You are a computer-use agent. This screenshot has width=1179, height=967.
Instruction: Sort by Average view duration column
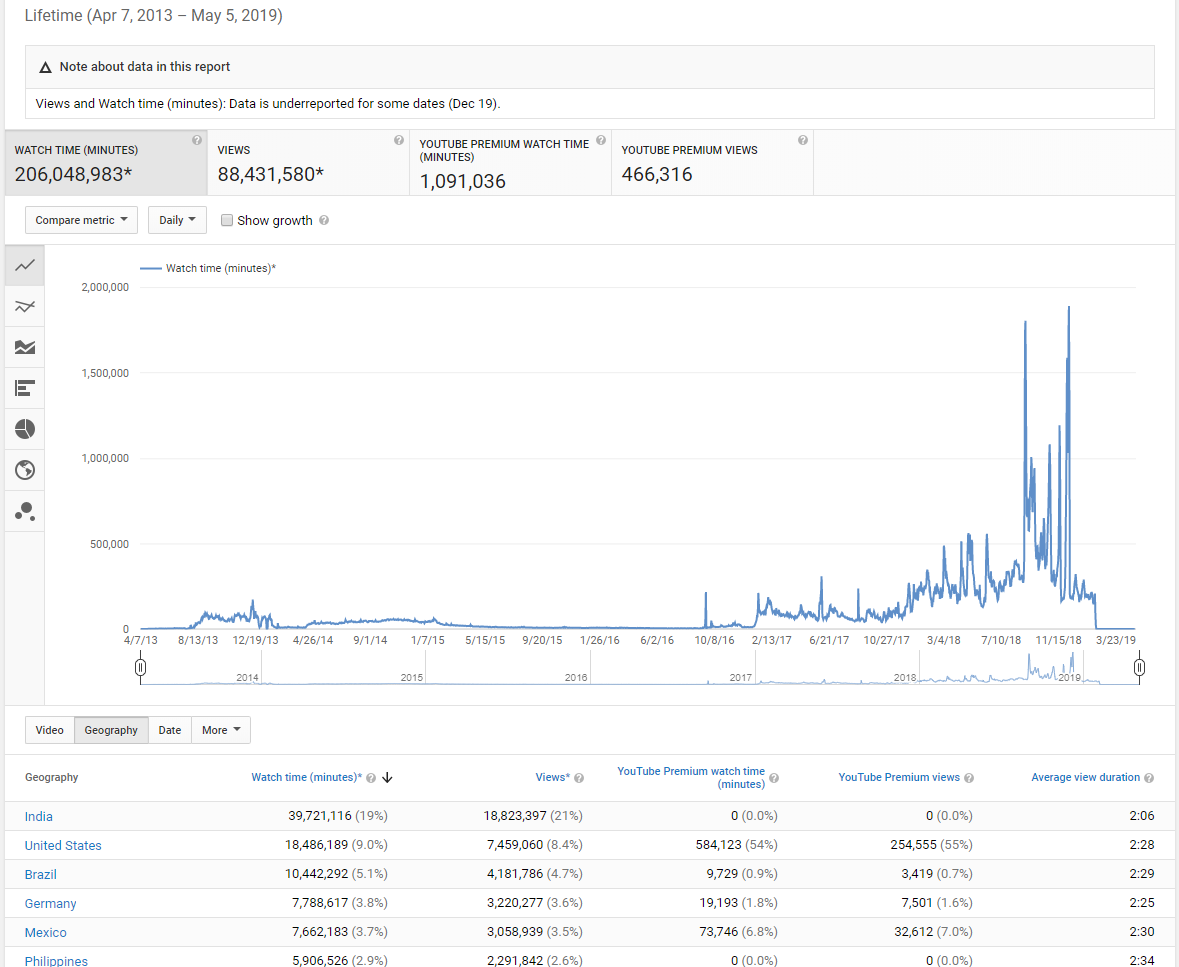point(1085,778)
